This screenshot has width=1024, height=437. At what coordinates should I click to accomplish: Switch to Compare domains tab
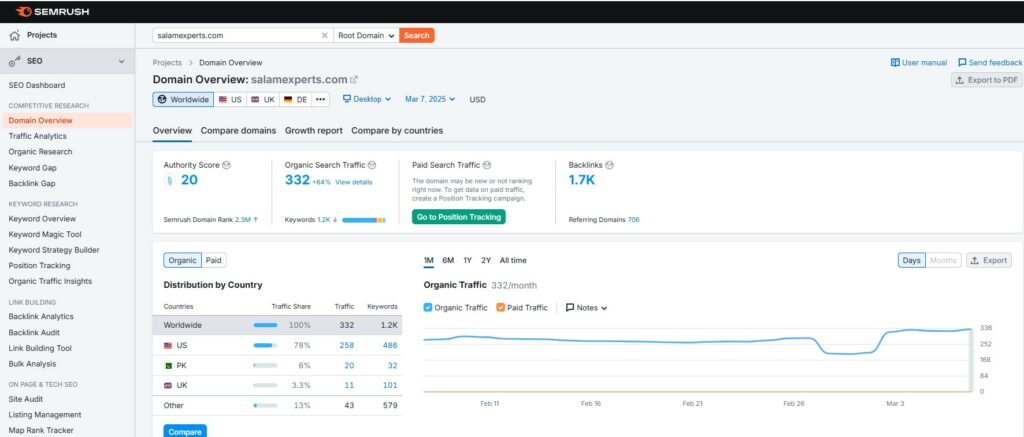238,131
